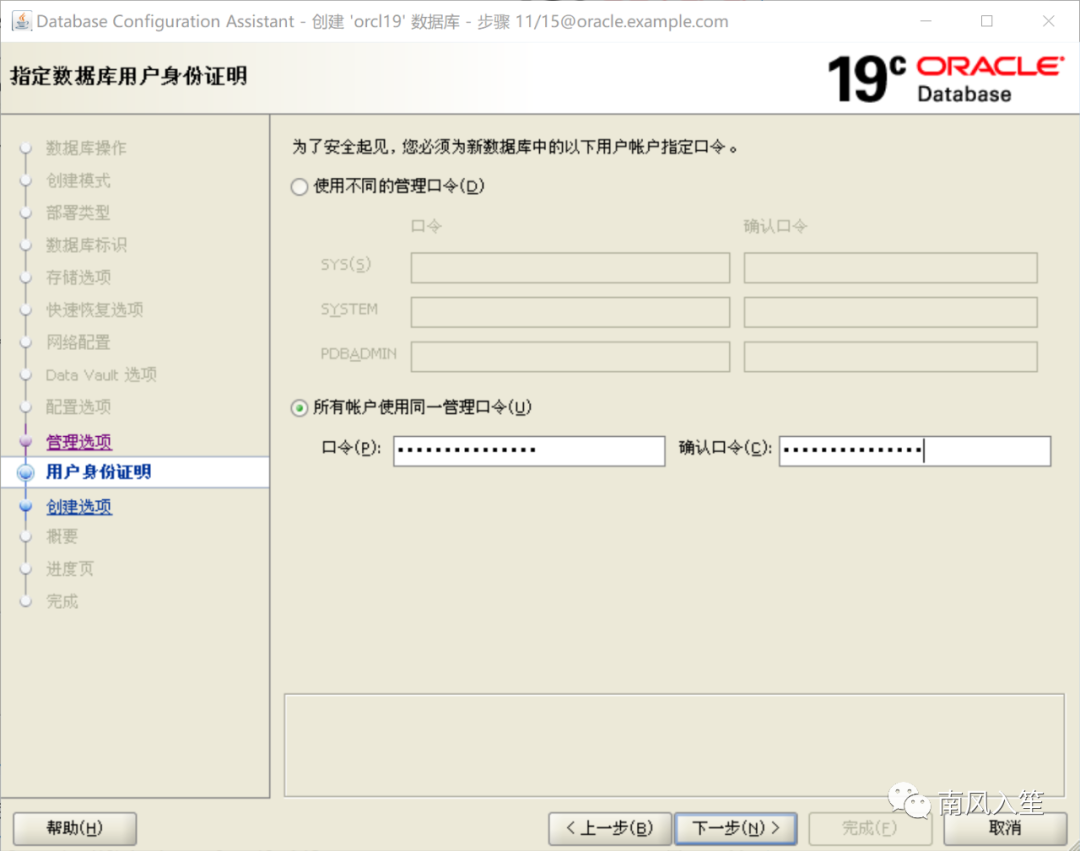This screenshot has height=851, width=1080.
Task: Click the 完成(F) button
Action: tap(870, 828)
